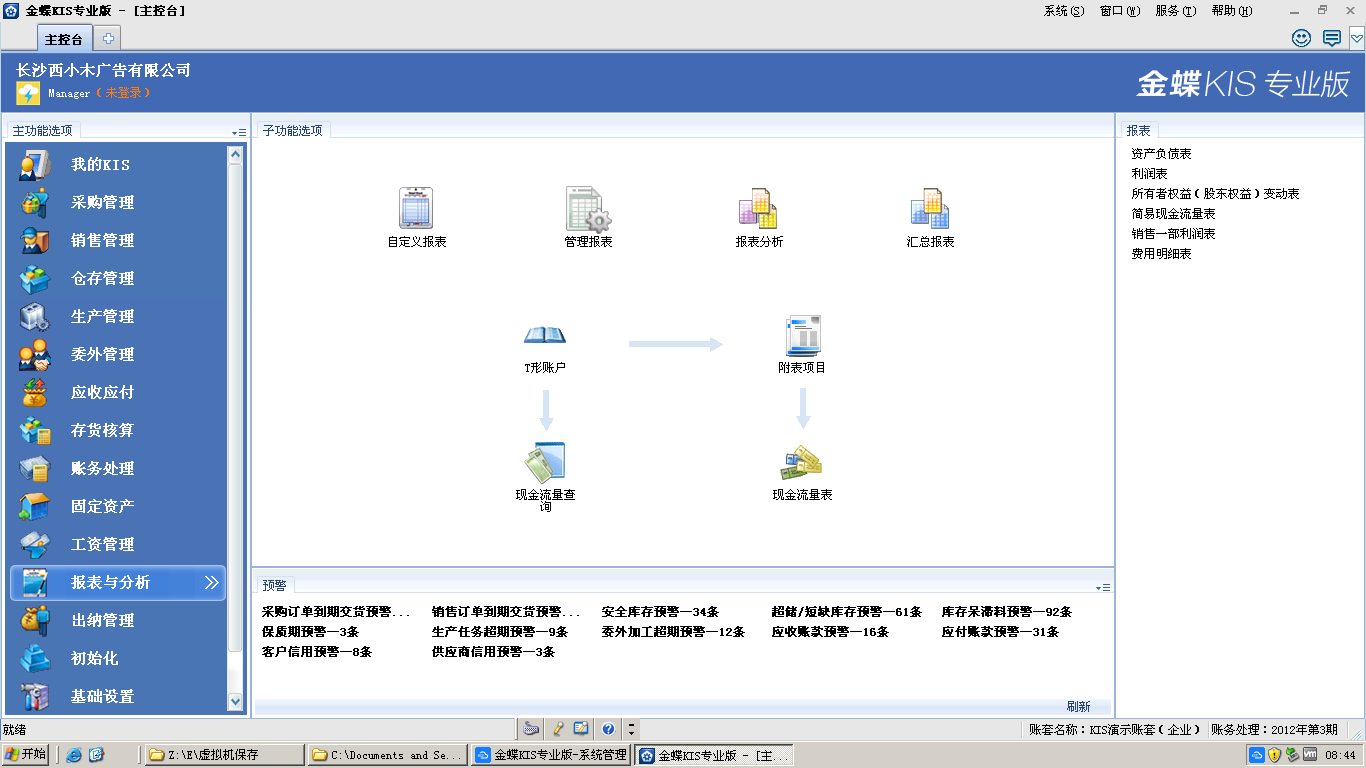Viewport: 1366px width, 768px height.
Task: Open 超储/短缺库存预警—61条 warning
Action: click(x=846, y=612)
